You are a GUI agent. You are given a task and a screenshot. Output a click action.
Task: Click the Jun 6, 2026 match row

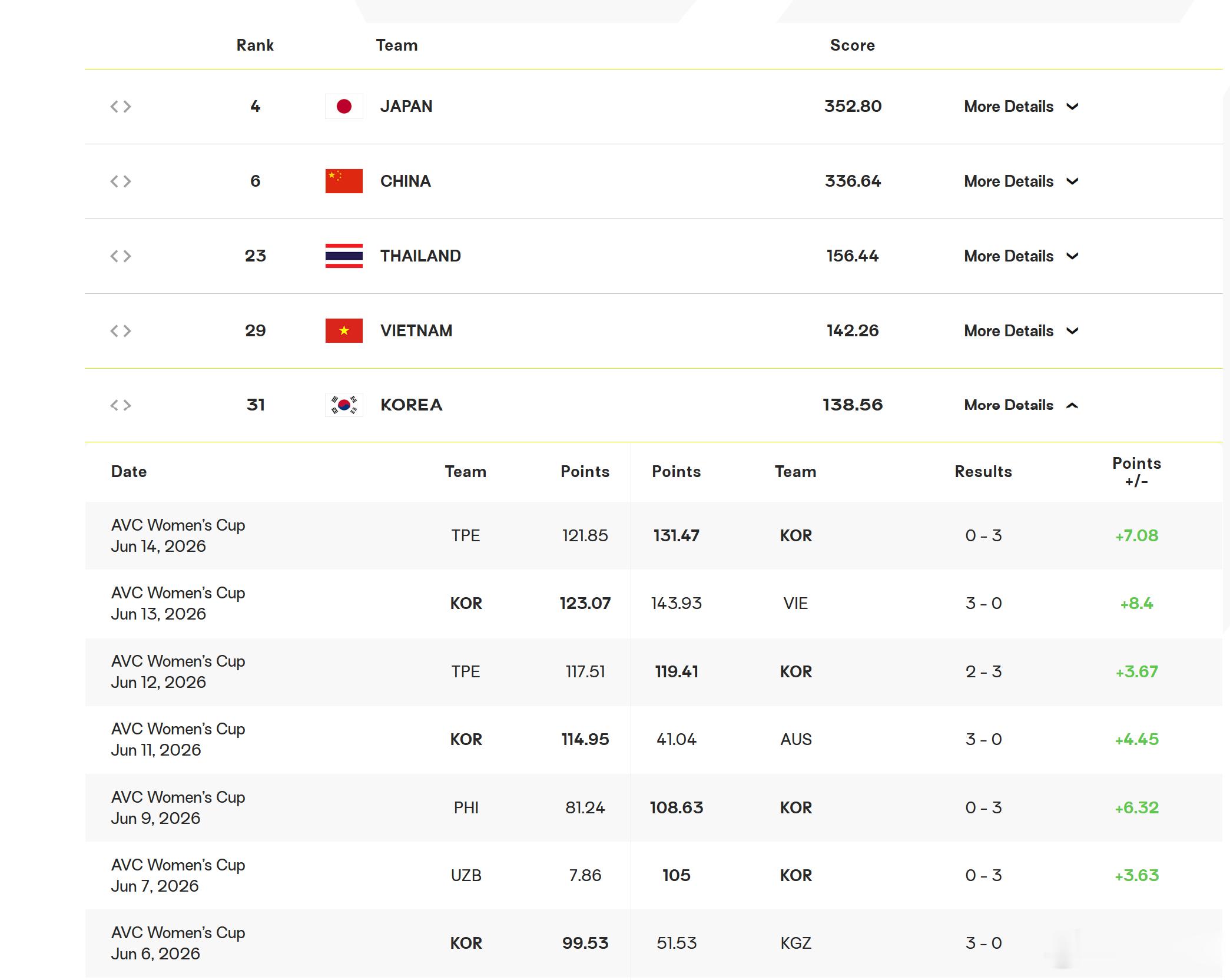(x=654, y=943)
